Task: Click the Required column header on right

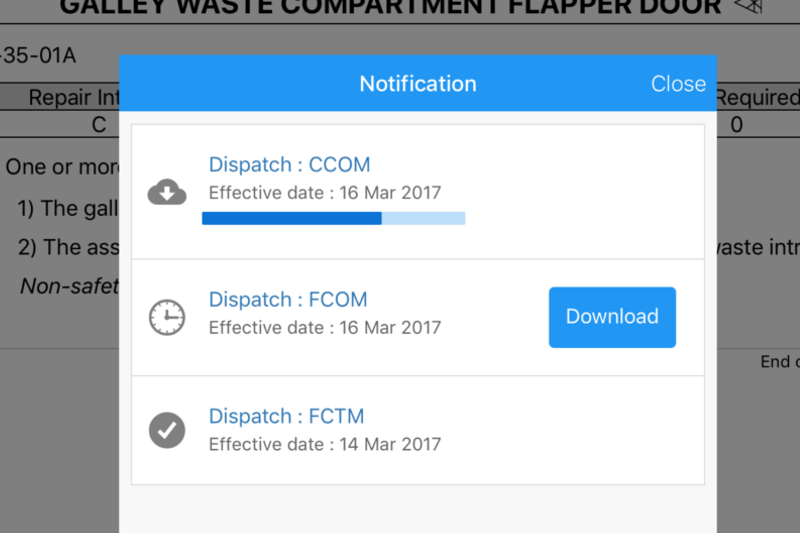Action: pos(758,97)
